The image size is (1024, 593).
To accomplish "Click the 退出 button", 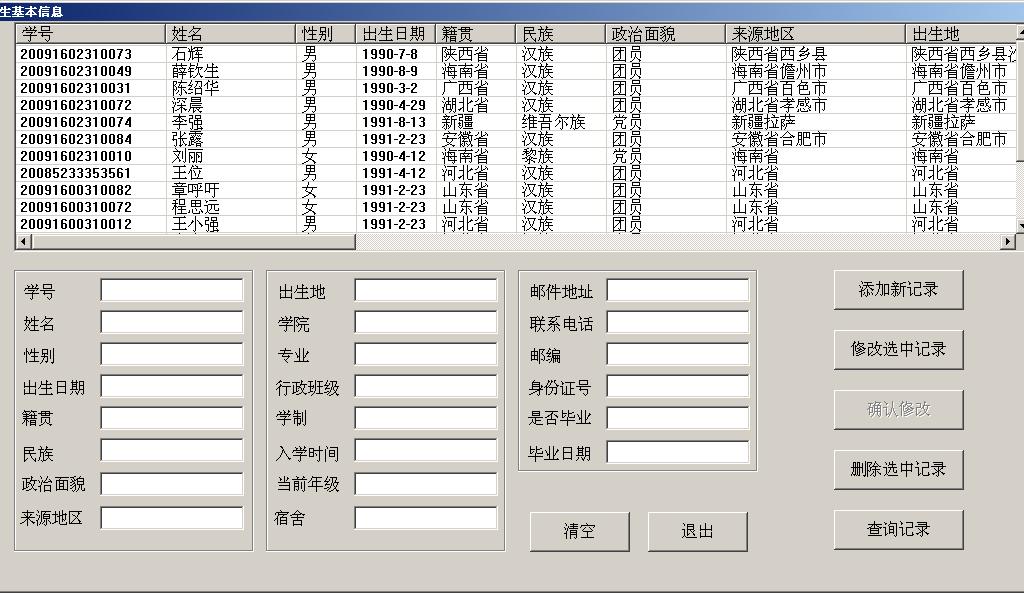I will [x=697, y=532].
